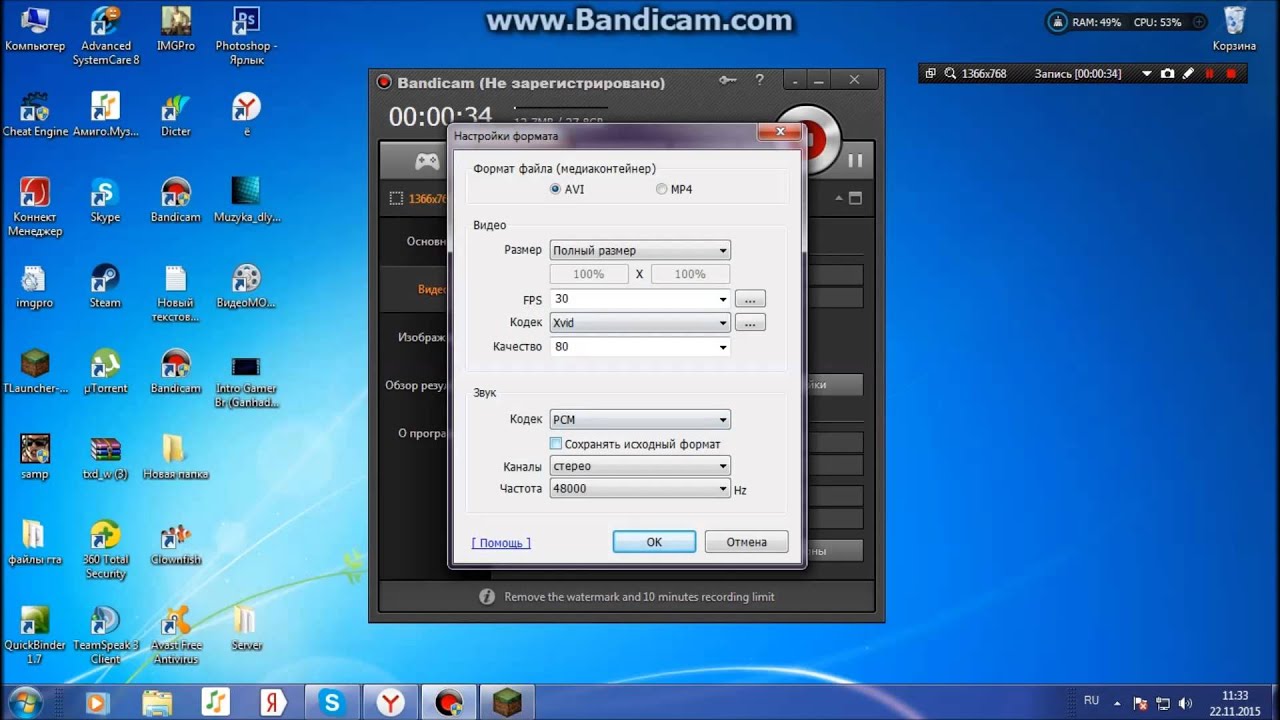Open the Windows Start menu
The width and height of the screenshot is (1280, 720).
(24, 702)
